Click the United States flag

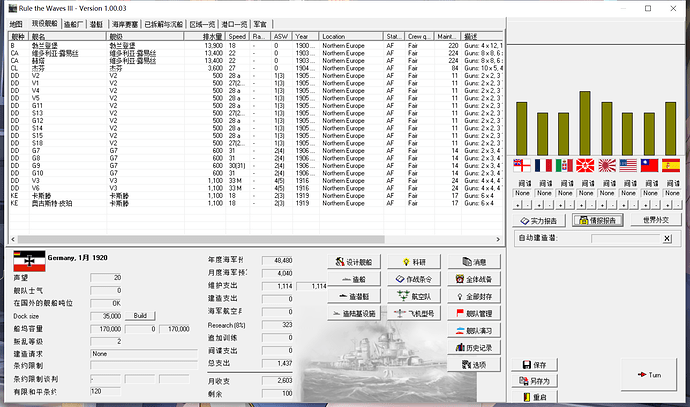(x=628, y=165)
